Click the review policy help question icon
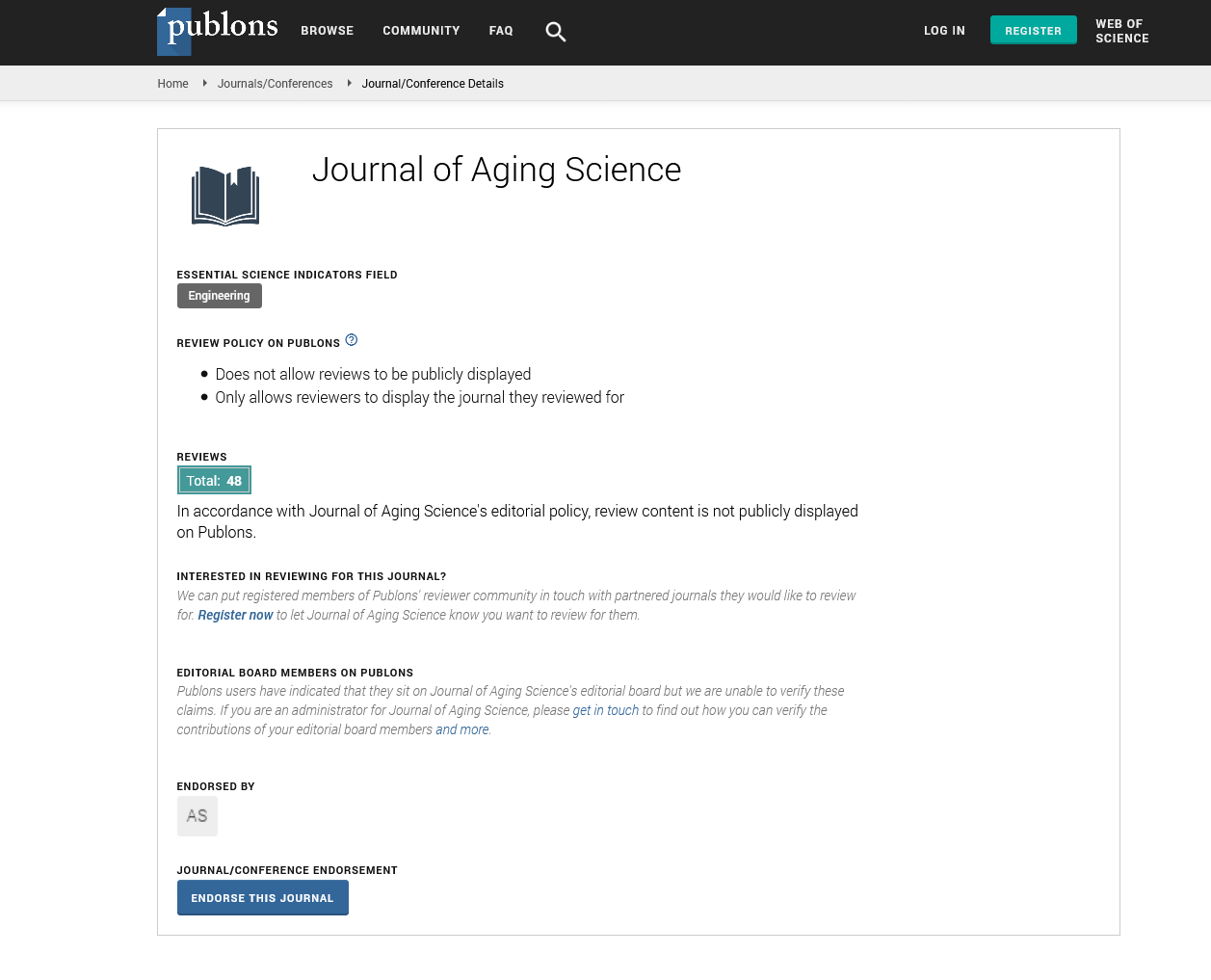The width and height of the screenshot is (1211, 980). coord(352,340)
